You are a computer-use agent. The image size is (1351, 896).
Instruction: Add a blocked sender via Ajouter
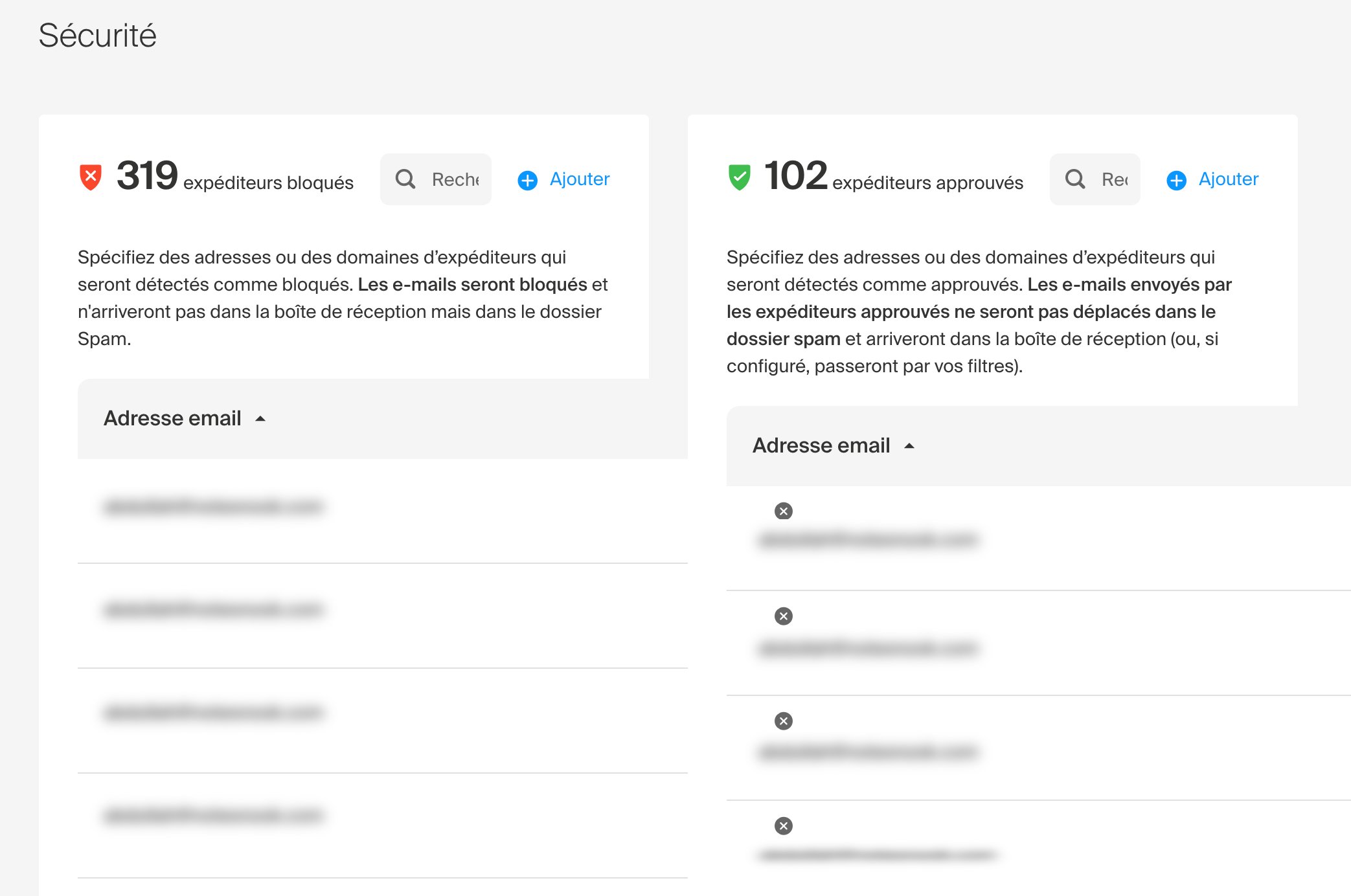click(564, 179)
